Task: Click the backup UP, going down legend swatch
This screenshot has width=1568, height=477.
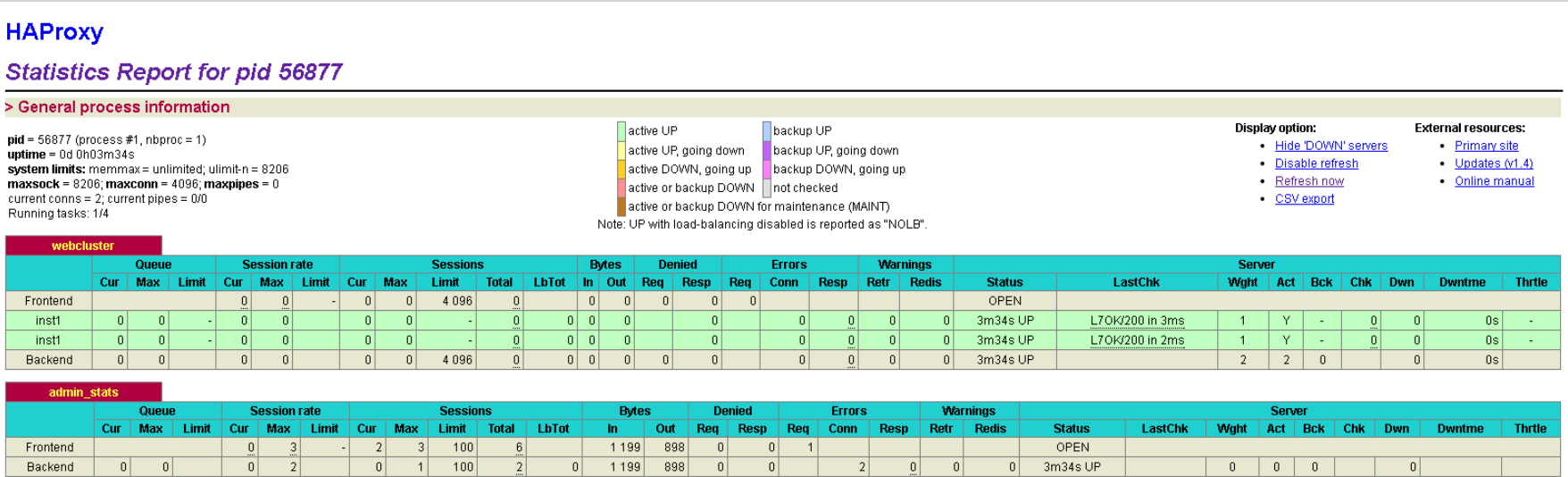Action: tap(767, 150)
